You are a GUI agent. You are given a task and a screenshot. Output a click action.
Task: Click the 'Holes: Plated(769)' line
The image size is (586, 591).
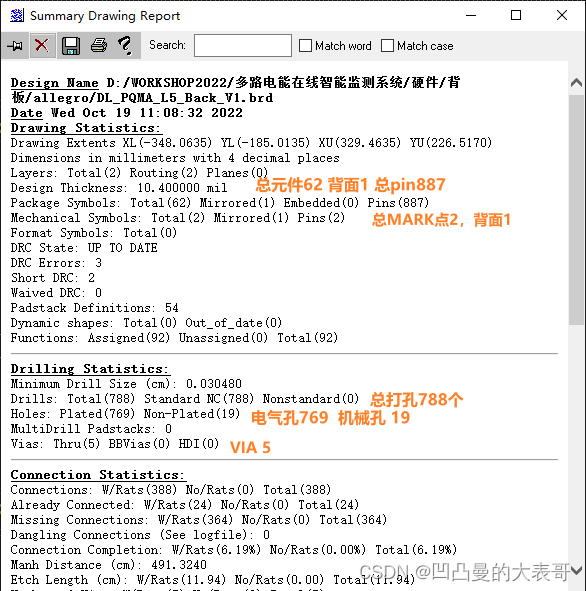pyautogui.click(x=125, y=414)
